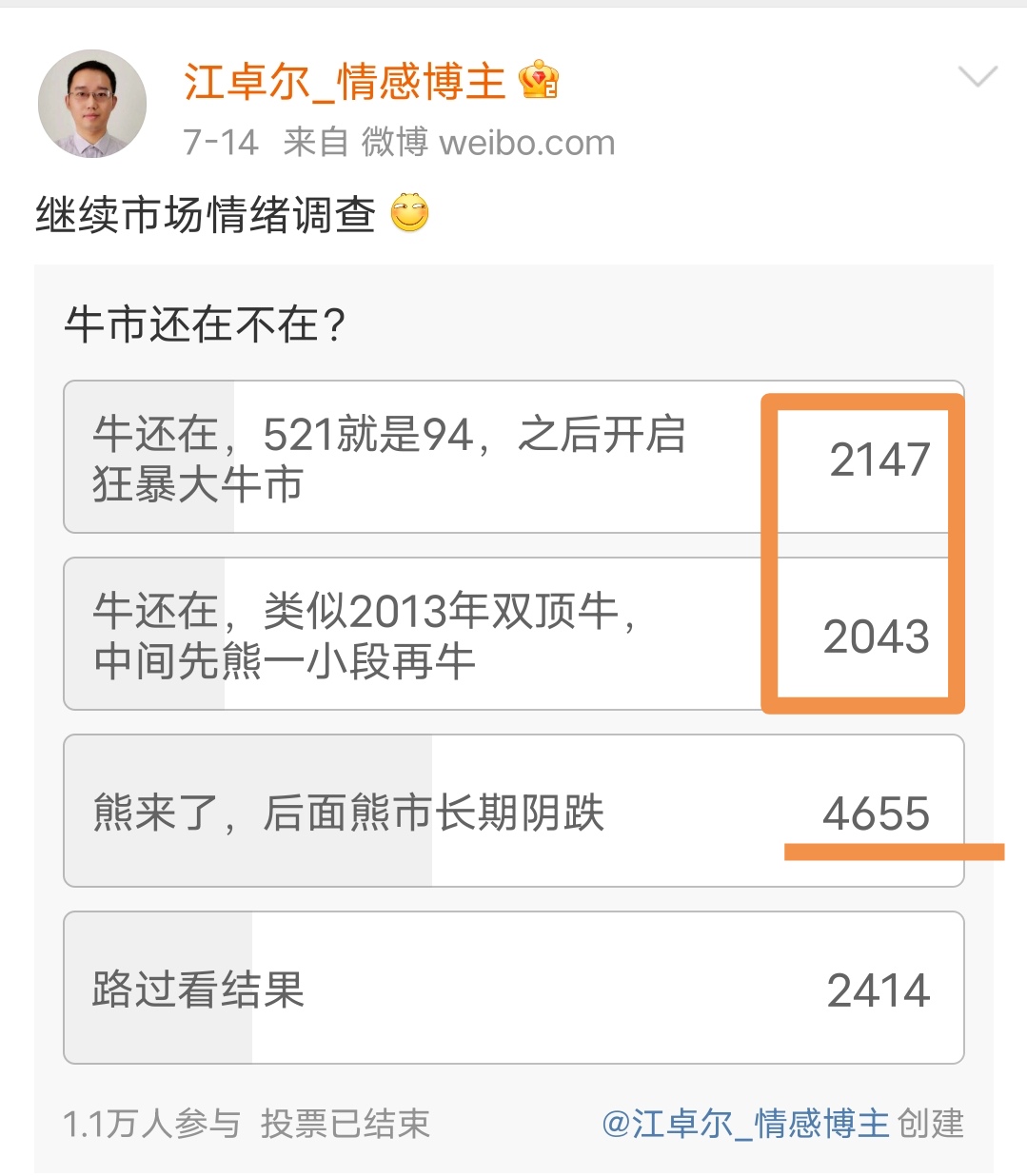
Task: Open @江卓尔_情感博主 poll creator link
Action: pos(746,1124)
